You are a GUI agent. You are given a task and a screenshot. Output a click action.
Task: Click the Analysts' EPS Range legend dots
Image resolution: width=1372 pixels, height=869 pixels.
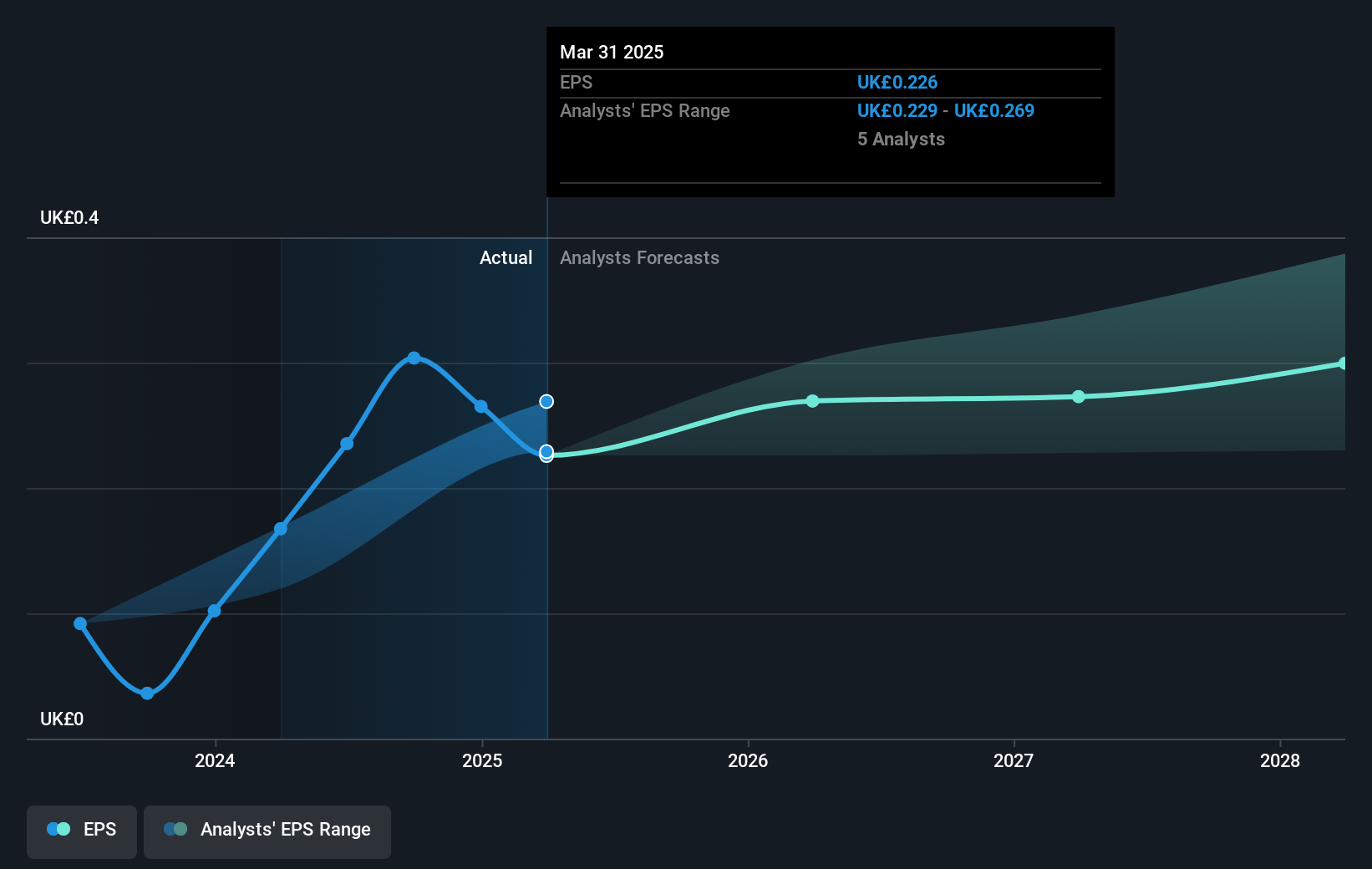click(x=175, y=829)
